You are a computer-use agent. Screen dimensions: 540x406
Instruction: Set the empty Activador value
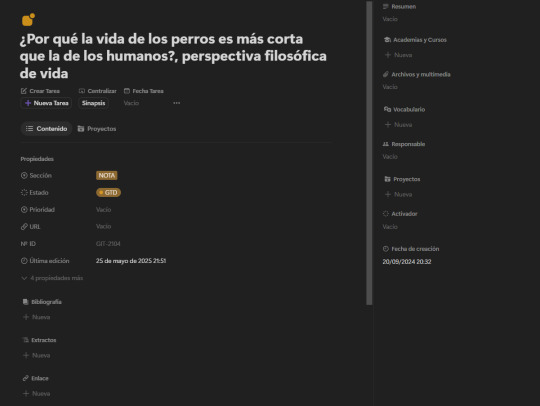pos(390,227)
